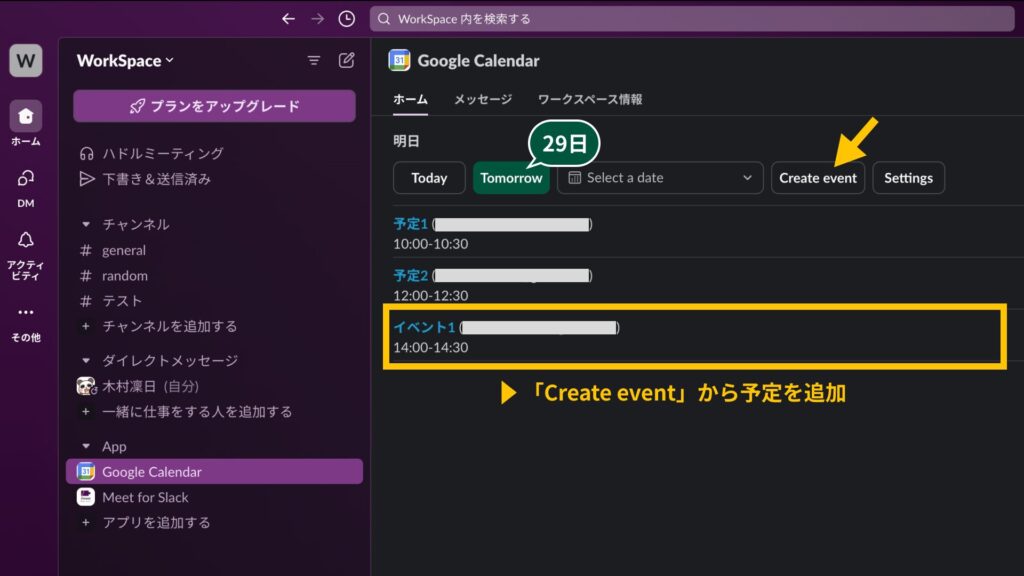Select the ハドルミーティング headphones icon
The height and width of the screenshot is (576, 1024).
point(88,153)
